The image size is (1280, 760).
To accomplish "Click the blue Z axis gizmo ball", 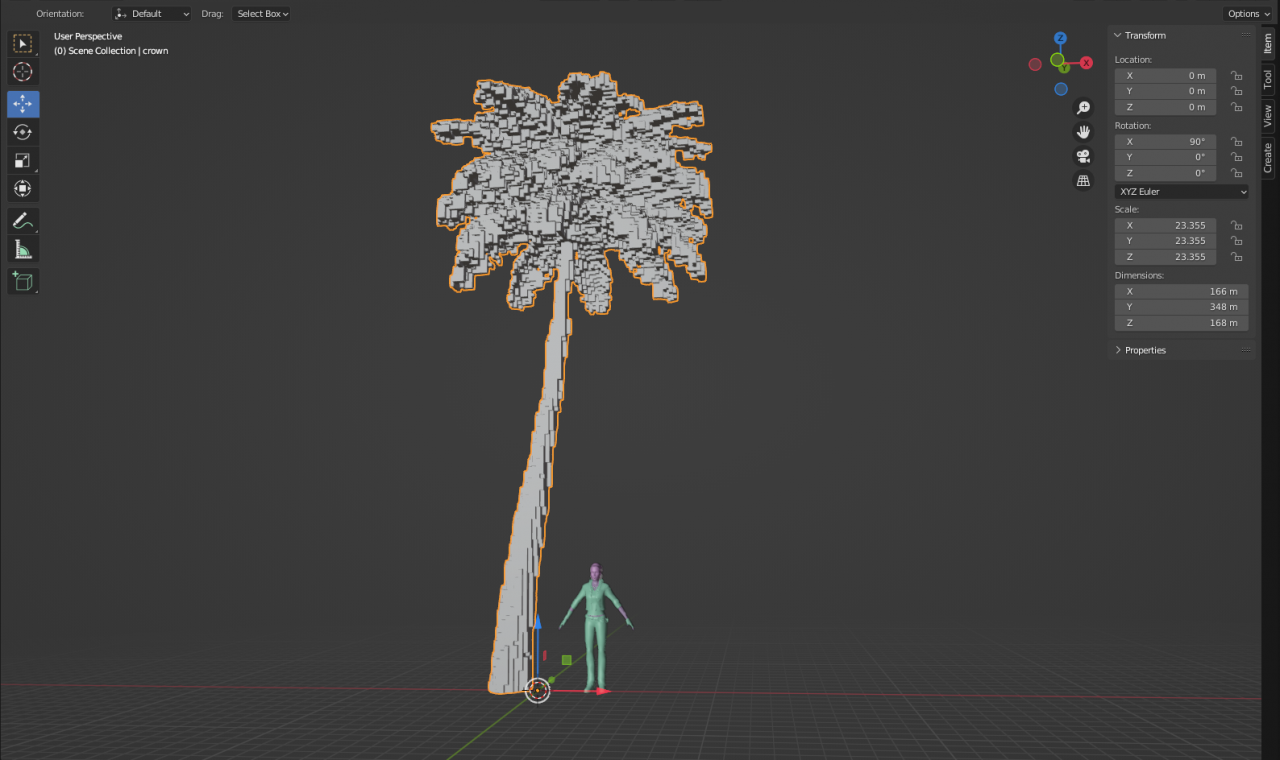I will tap(1060, 39).
